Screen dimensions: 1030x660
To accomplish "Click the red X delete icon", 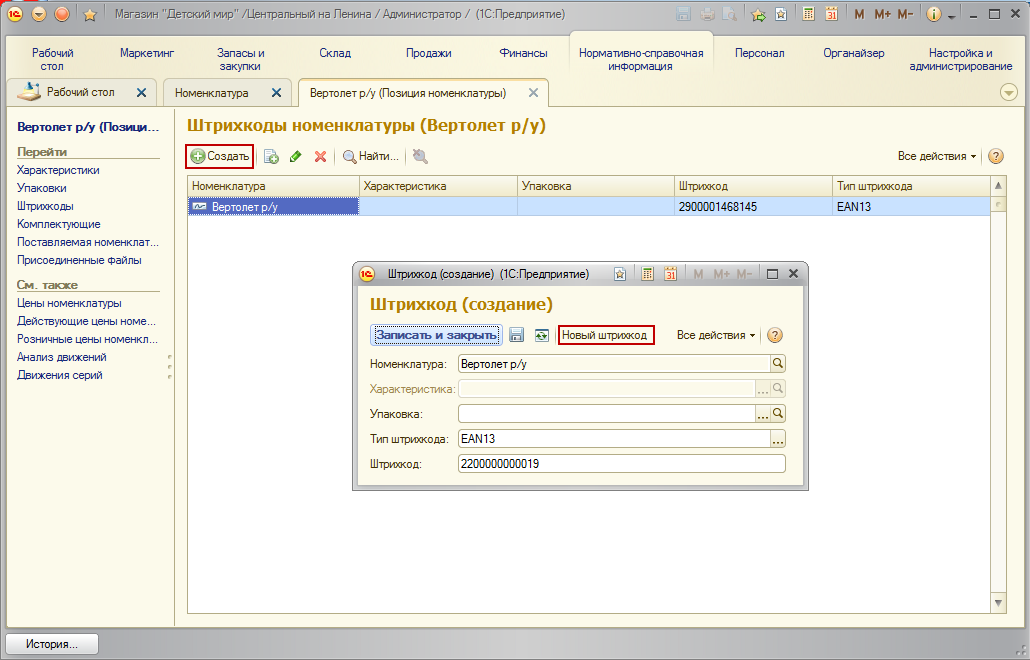I will pyautogui.click(x=321, y=156).
